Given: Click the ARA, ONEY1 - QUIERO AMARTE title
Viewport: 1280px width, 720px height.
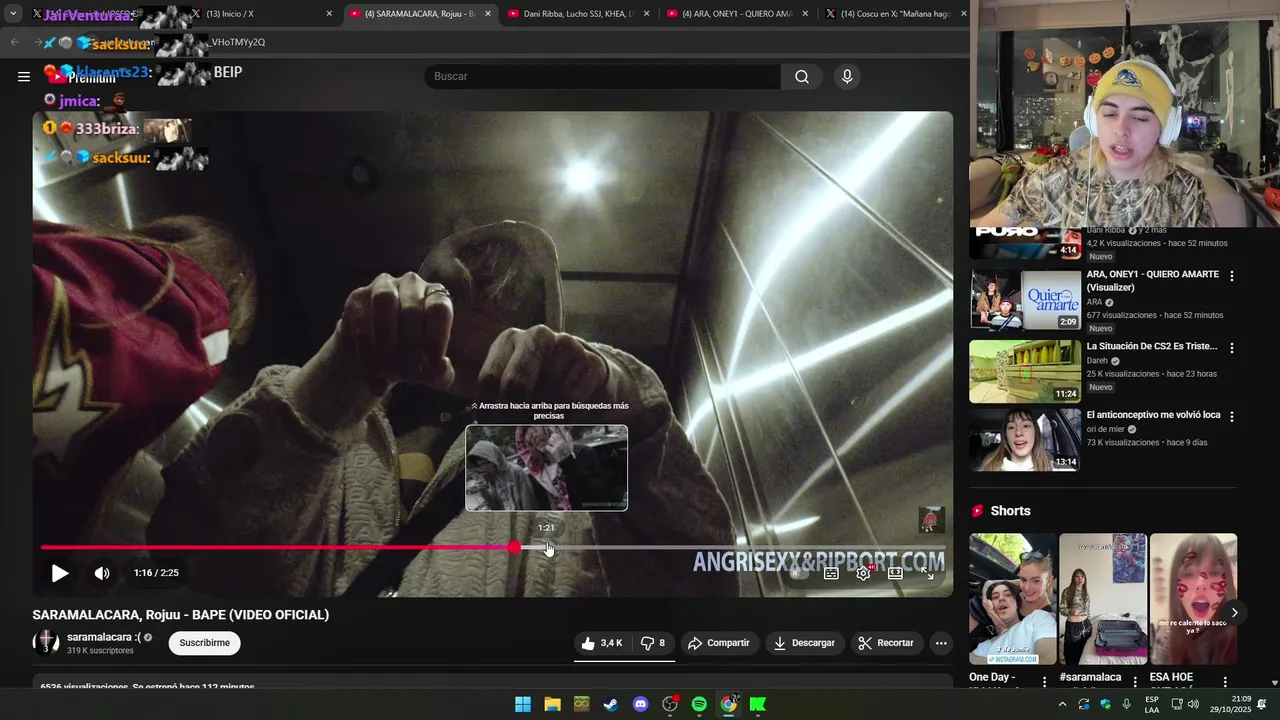Looking at the screenshot, I should 1153,281.
